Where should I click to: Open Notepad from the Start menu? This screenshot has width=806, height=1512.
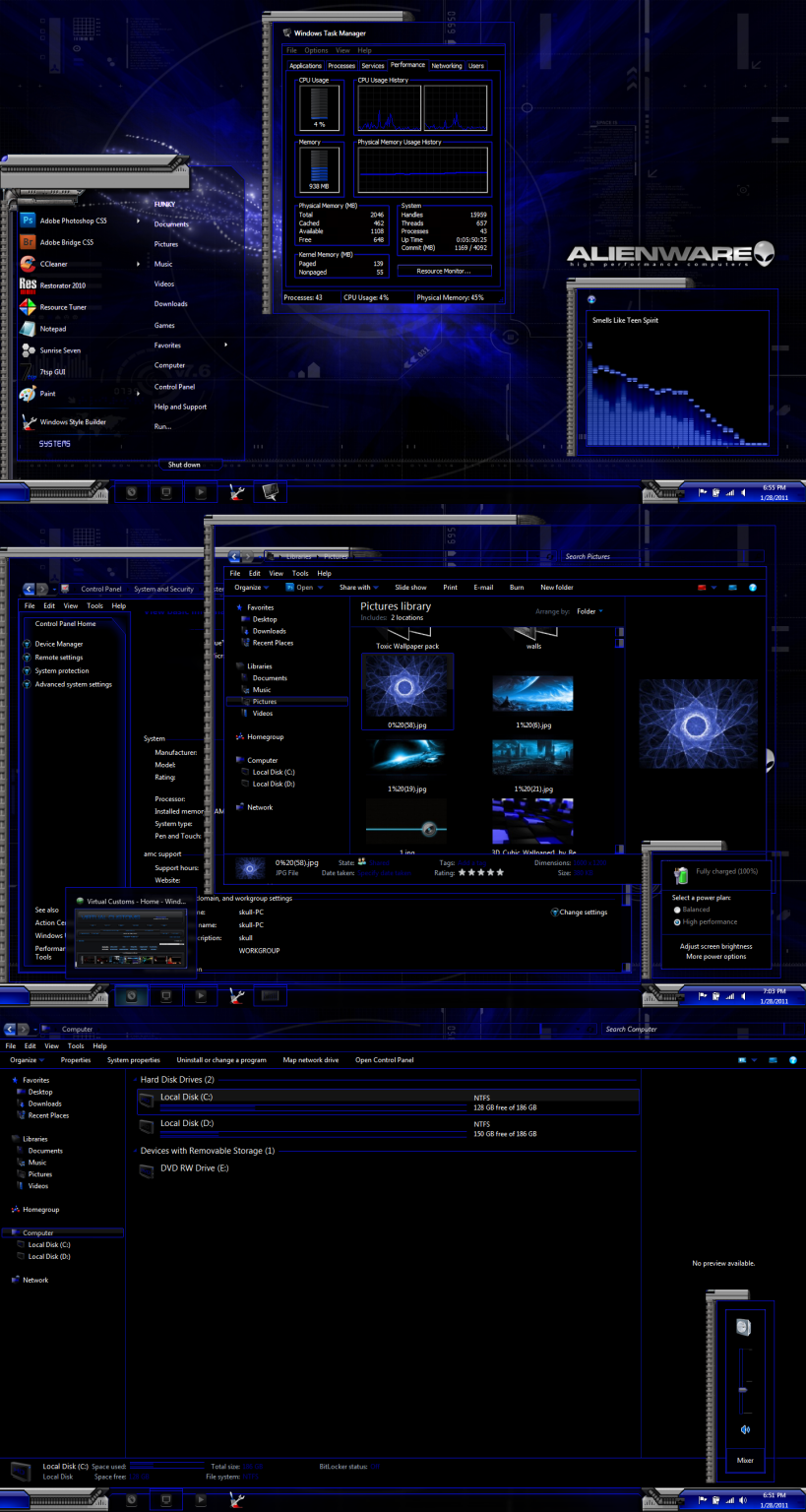pos(51,328)
